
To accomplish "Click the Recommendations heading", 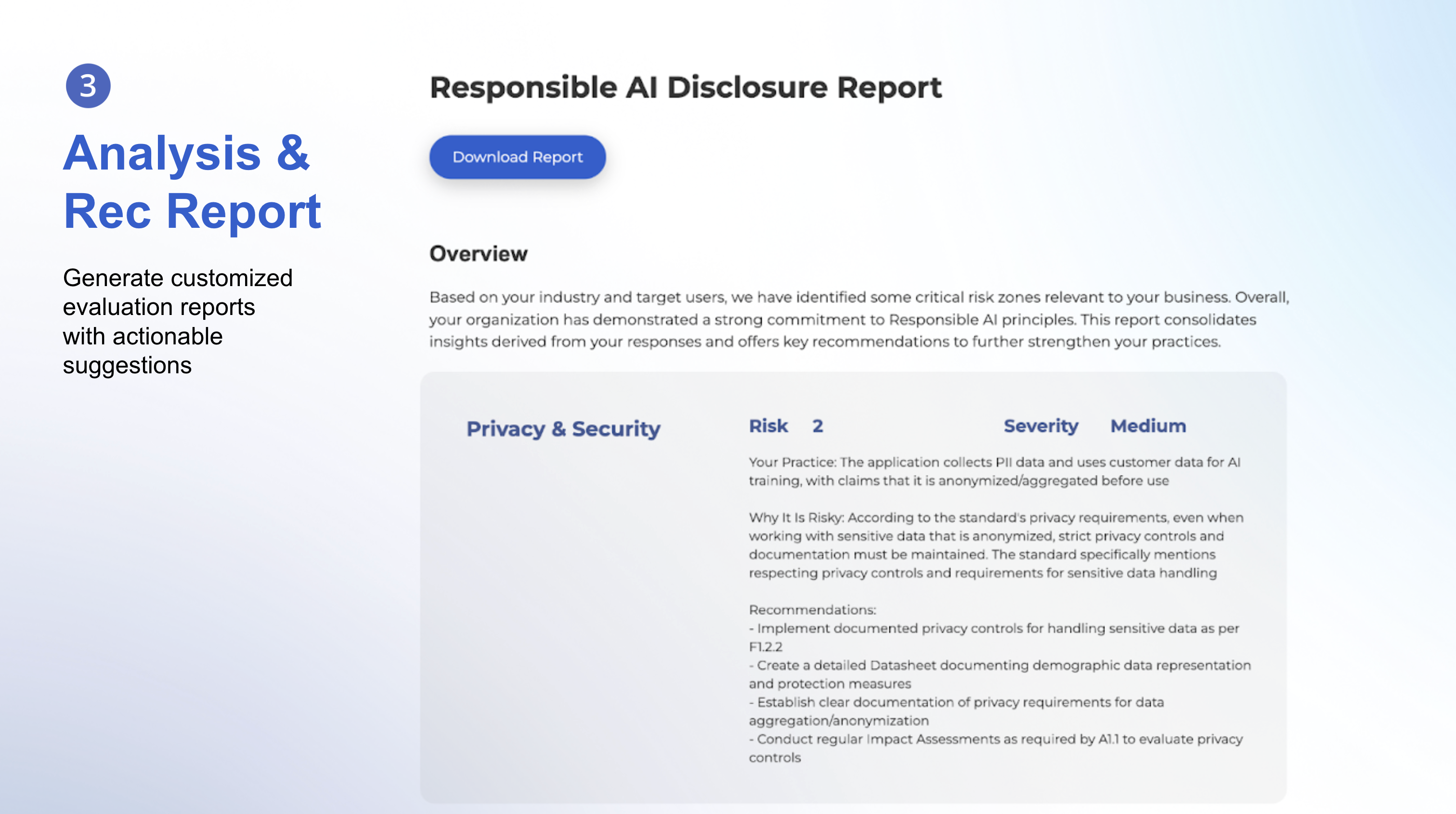I will [x=812, y=610].
